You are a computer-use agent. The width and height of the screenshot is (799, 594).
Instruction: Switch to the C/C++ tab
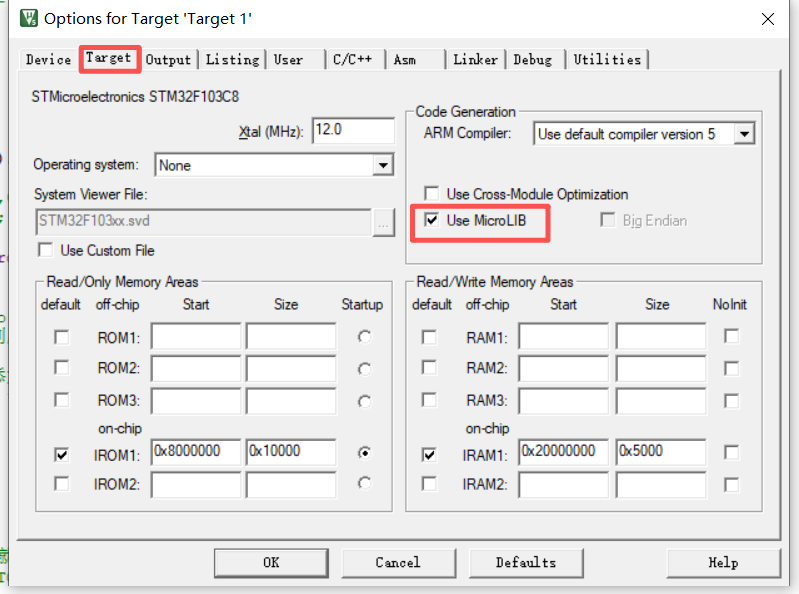353,60
